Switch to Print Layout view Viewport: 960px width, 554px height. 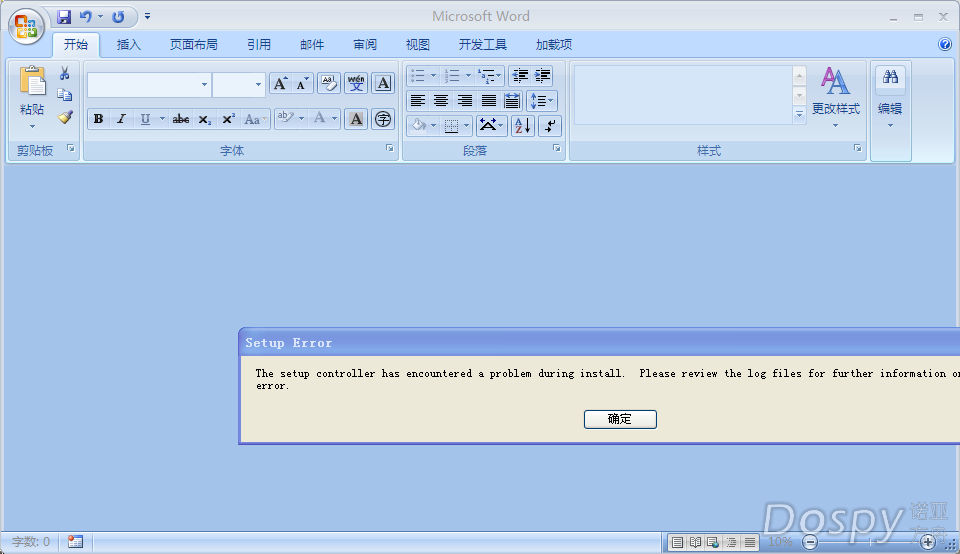[x=677, y=542]
